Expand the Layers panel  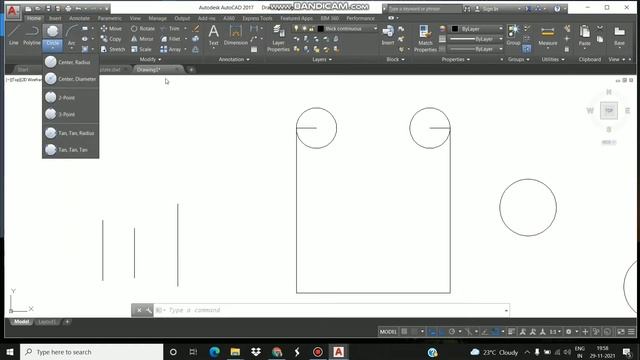point(322,60)
